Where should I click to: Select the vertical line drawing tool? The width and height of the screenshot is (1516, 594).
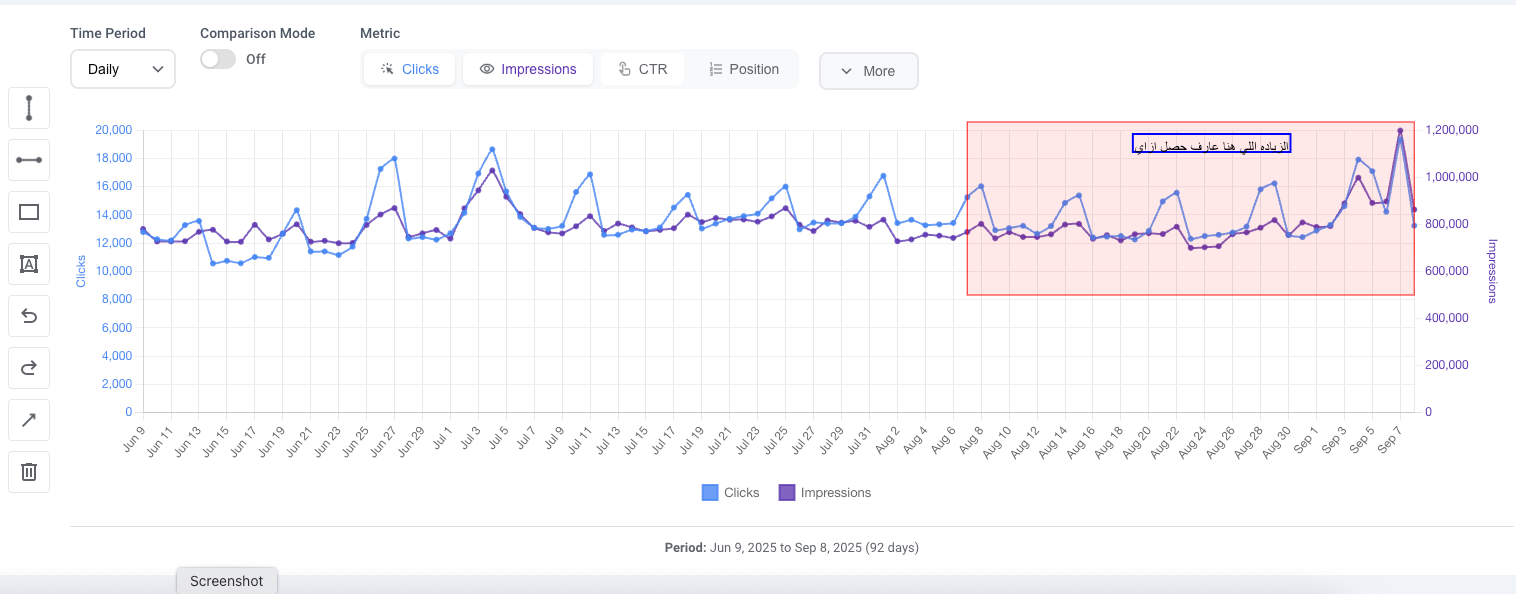tap(29, 108)
